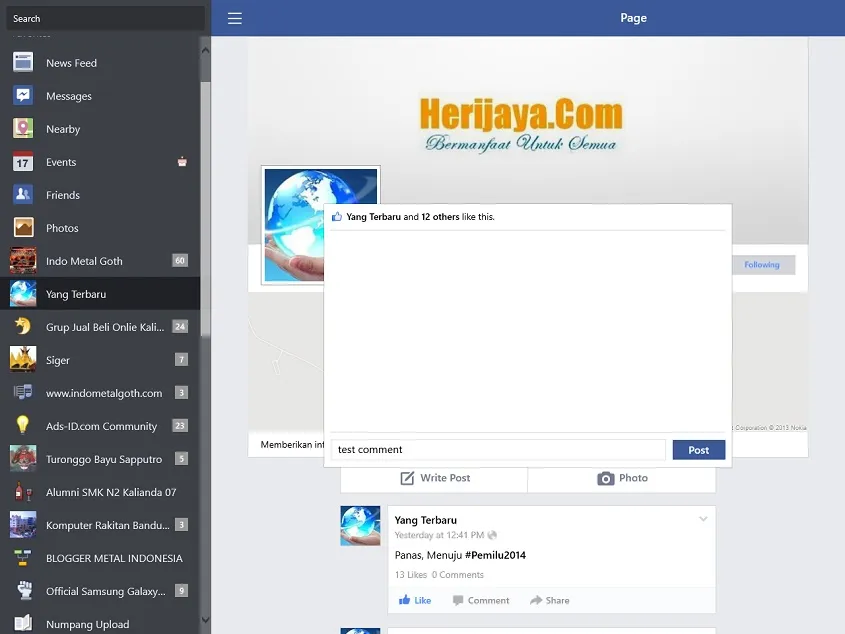Image resolution: width=845 pixels, height=634 pixels.
Task: Select Indo Metal Goth in sidebar
Action: [84, 261]
